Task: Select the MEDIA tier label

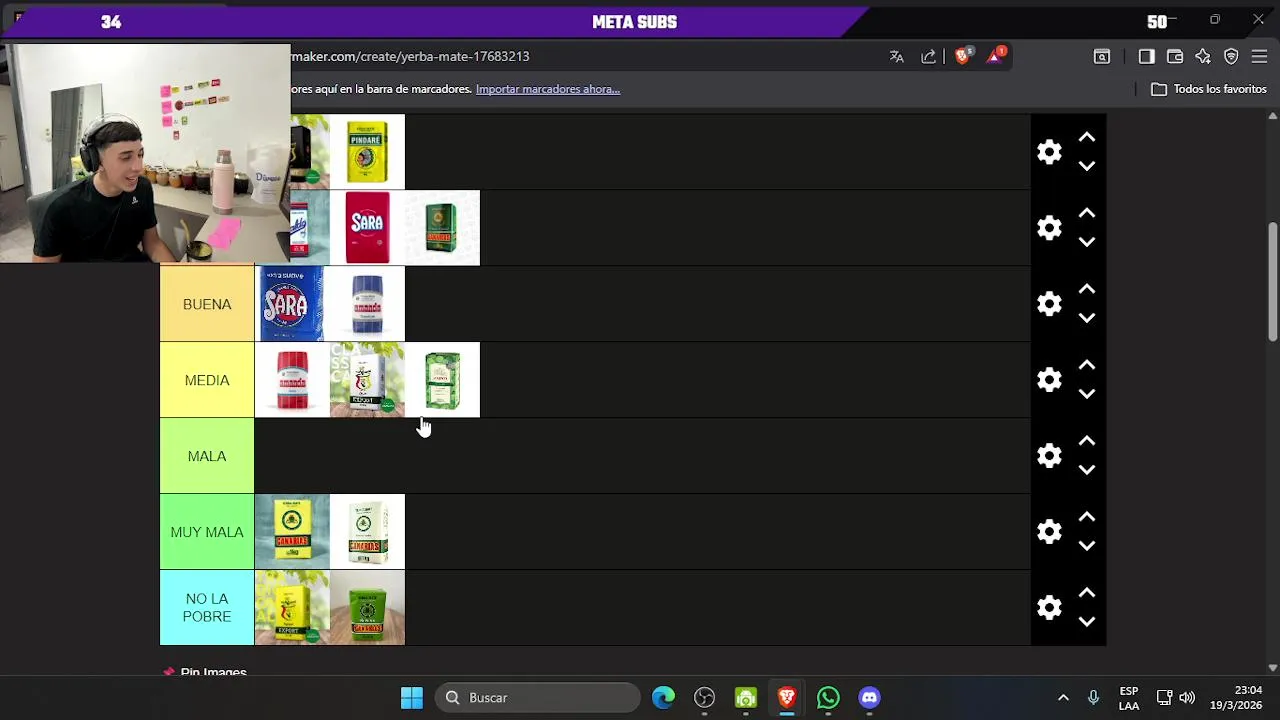Action: 207,380
